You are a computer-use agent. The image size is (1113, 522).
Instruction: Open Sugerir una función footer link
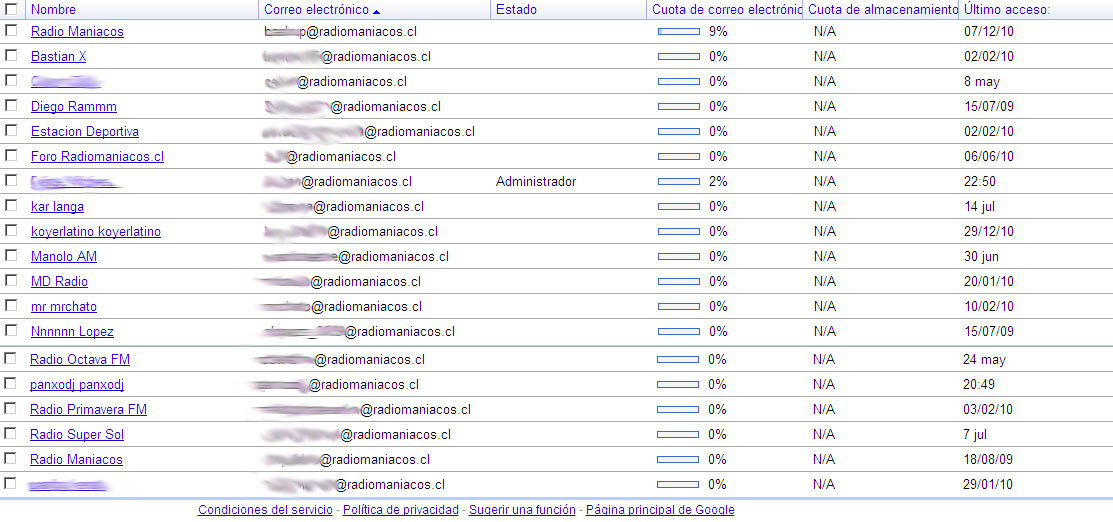522,509
